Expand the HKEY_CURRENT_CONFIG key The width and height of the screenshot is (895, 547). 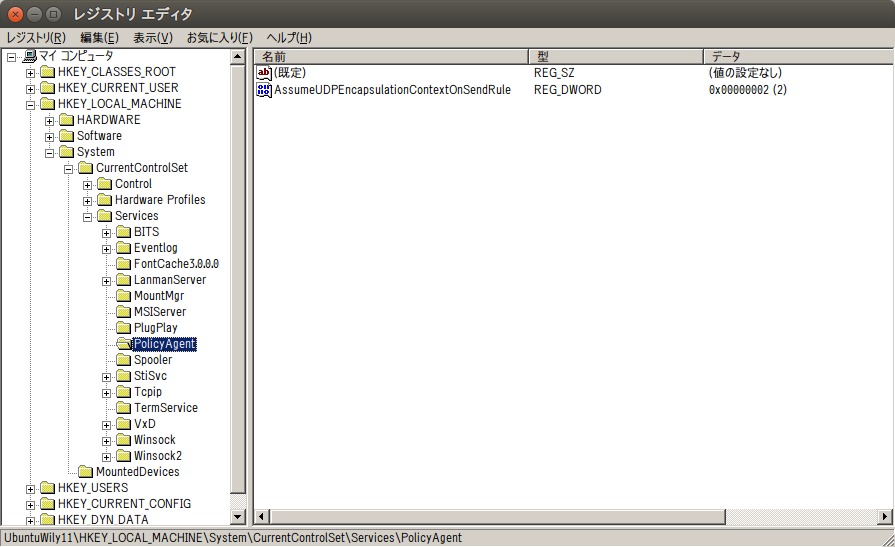click(x=30, y=505)
